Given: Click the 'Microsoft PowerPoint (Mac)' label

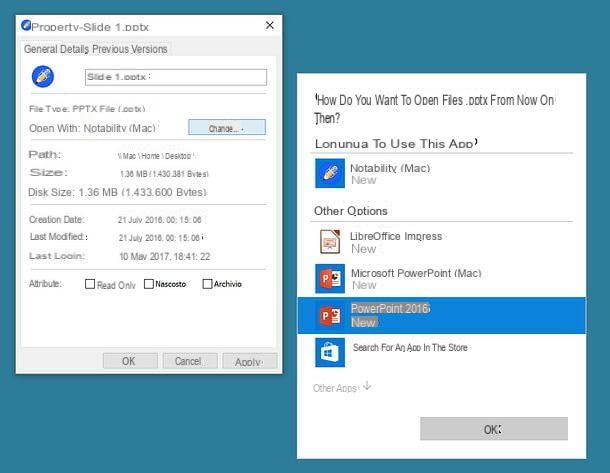Looking at the screenshot, I should [416, 273].
